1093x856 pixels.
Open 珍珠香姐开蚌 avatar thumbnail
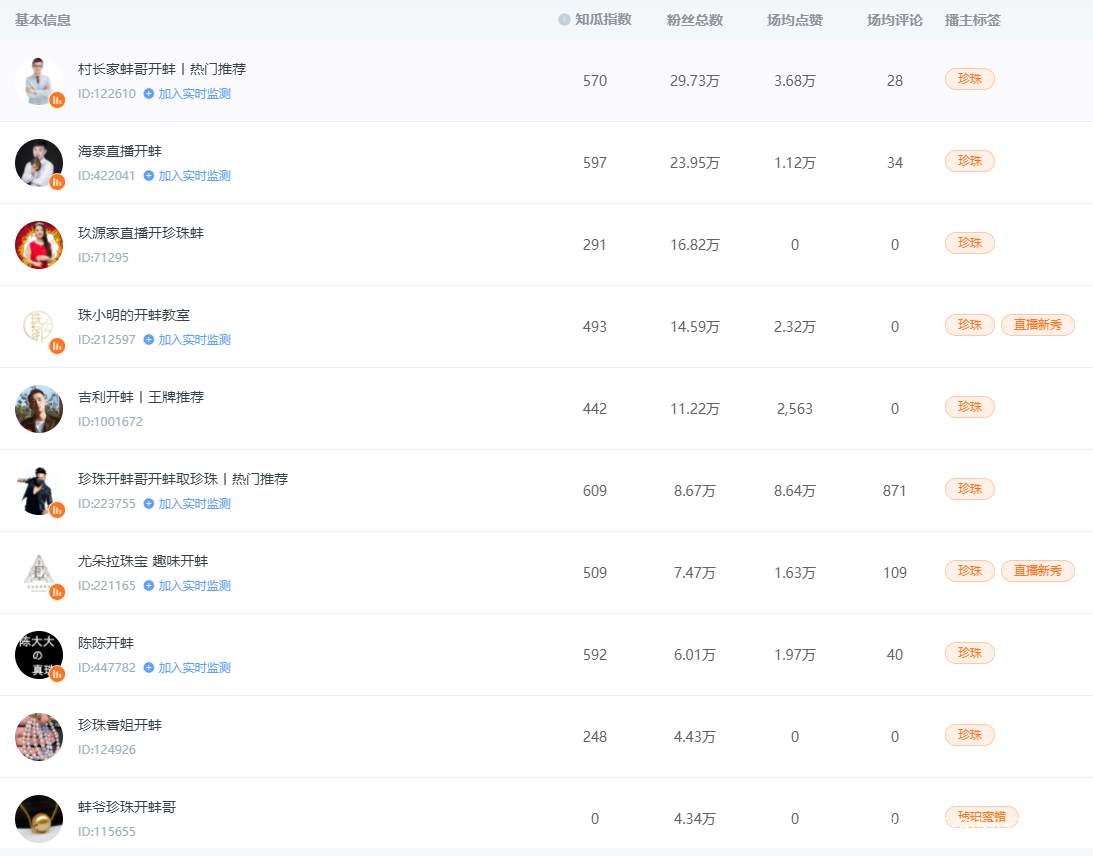[x=39, y=737]
